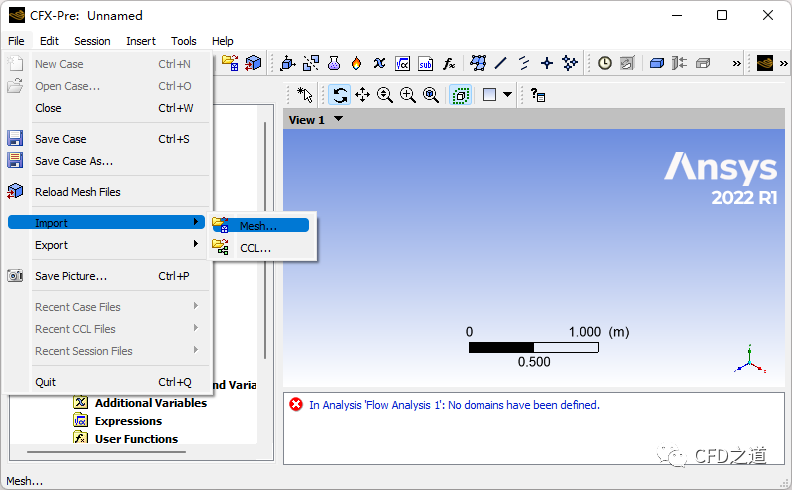This screenshot has height=490, width=792.
Task: Click the viewport layout square icon
Action: (x=489, y=94)
